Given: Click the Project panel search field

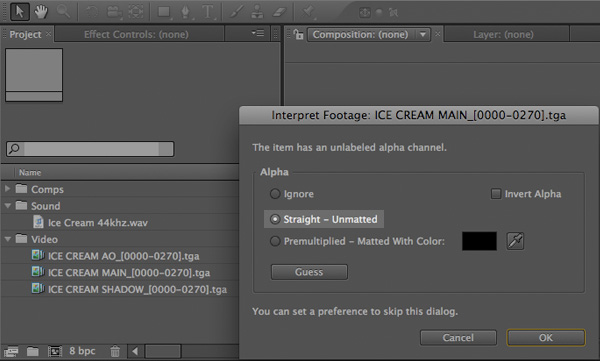Looking at the screenshot, I should tap(90, 149).
